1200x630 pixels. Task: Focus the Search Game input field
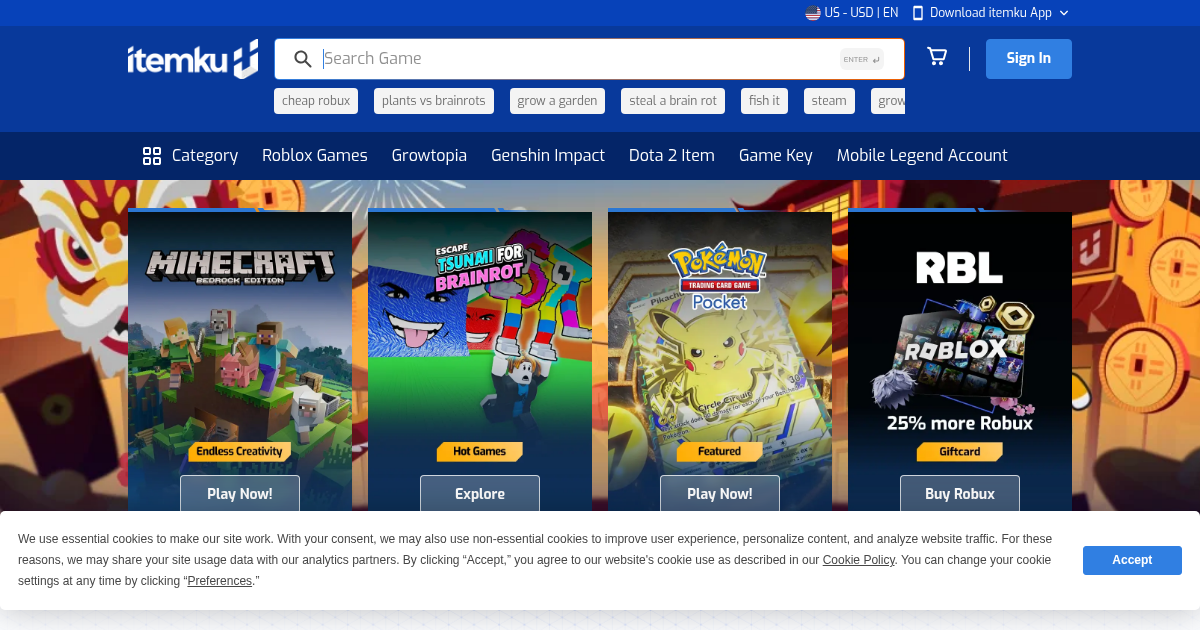(580, 59)
